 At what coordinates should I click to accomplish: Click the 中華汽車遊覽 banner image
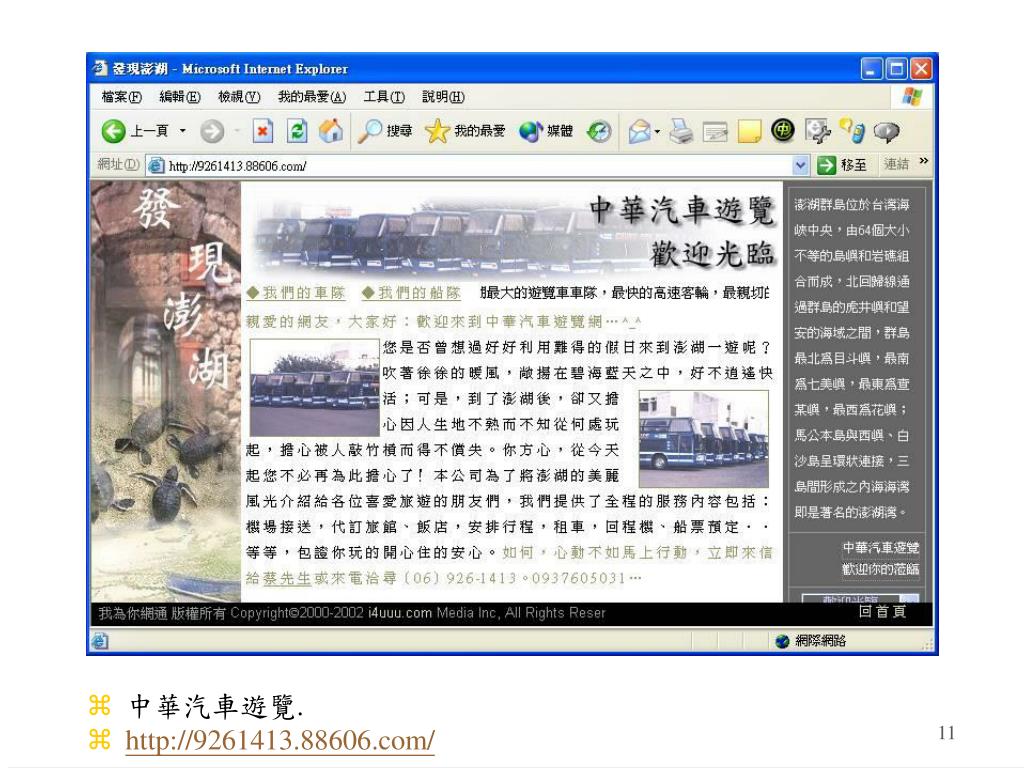pos(513,233)
